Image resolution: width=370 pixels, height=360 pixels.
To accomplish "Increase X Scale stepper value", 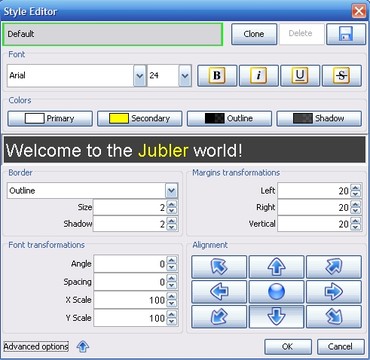I will click(x=172, y=297).
